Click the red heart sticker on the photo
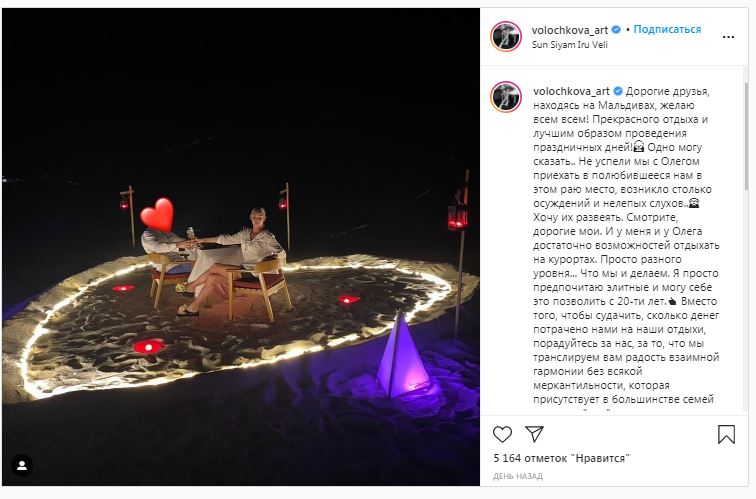Screen dimensions: 756x499 coord(157,215)
